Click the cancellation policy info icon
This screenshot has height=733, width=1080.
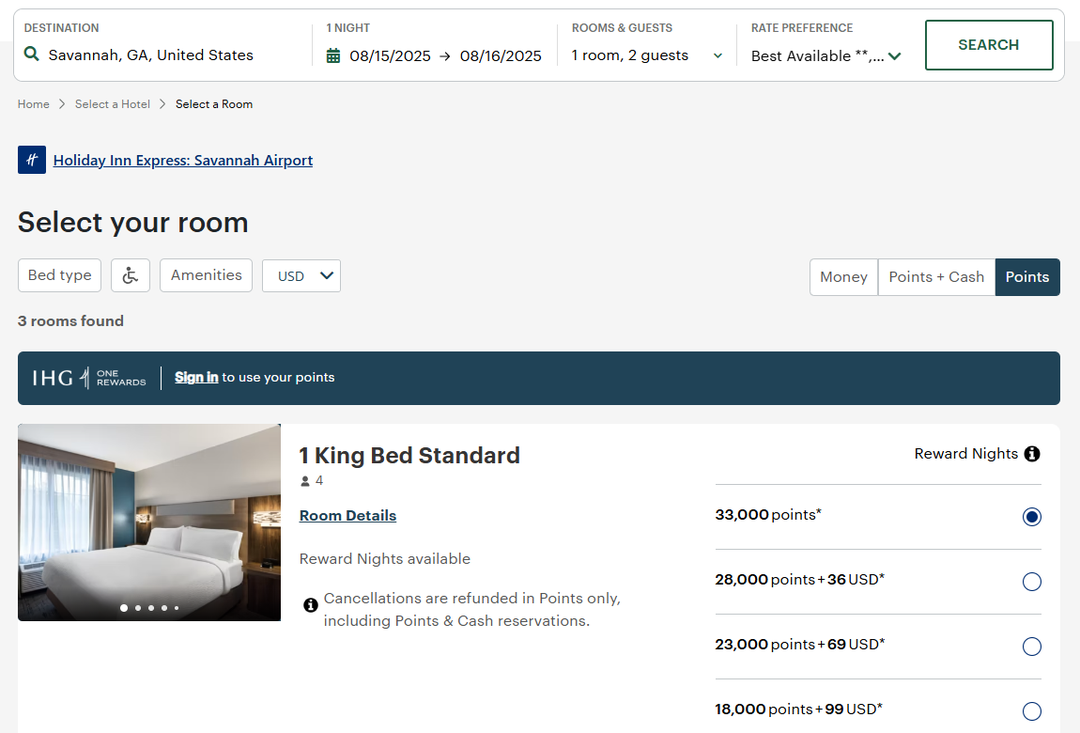point(310,604)
